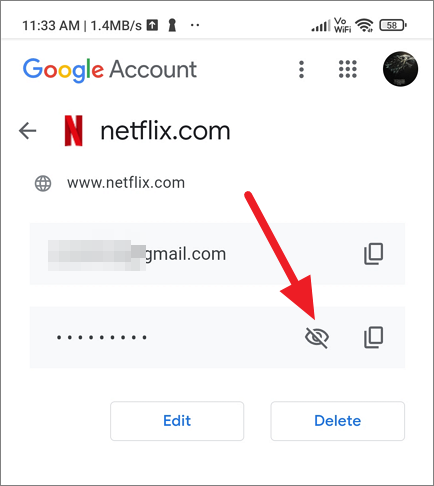Select the masked password field

coord(217,337)
